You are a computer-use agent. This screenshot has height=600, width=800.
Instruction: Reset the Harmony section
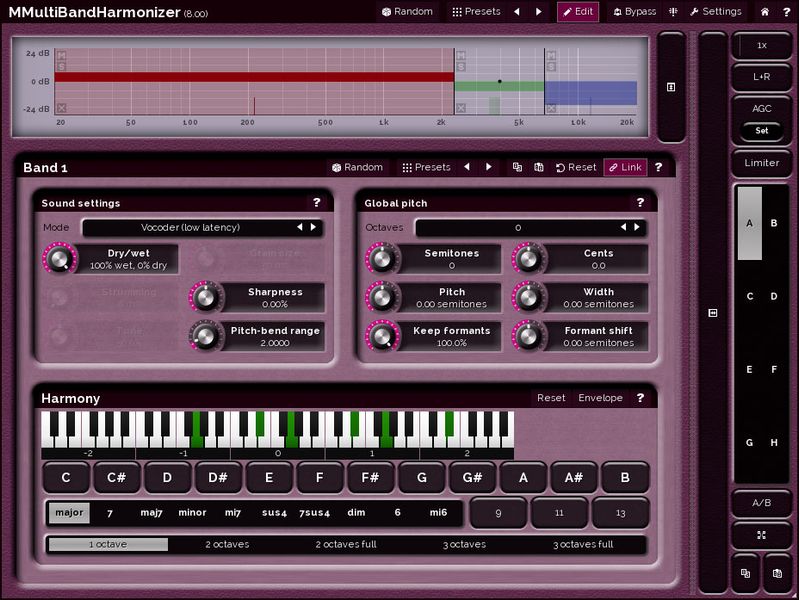click(x=551, y=398)
